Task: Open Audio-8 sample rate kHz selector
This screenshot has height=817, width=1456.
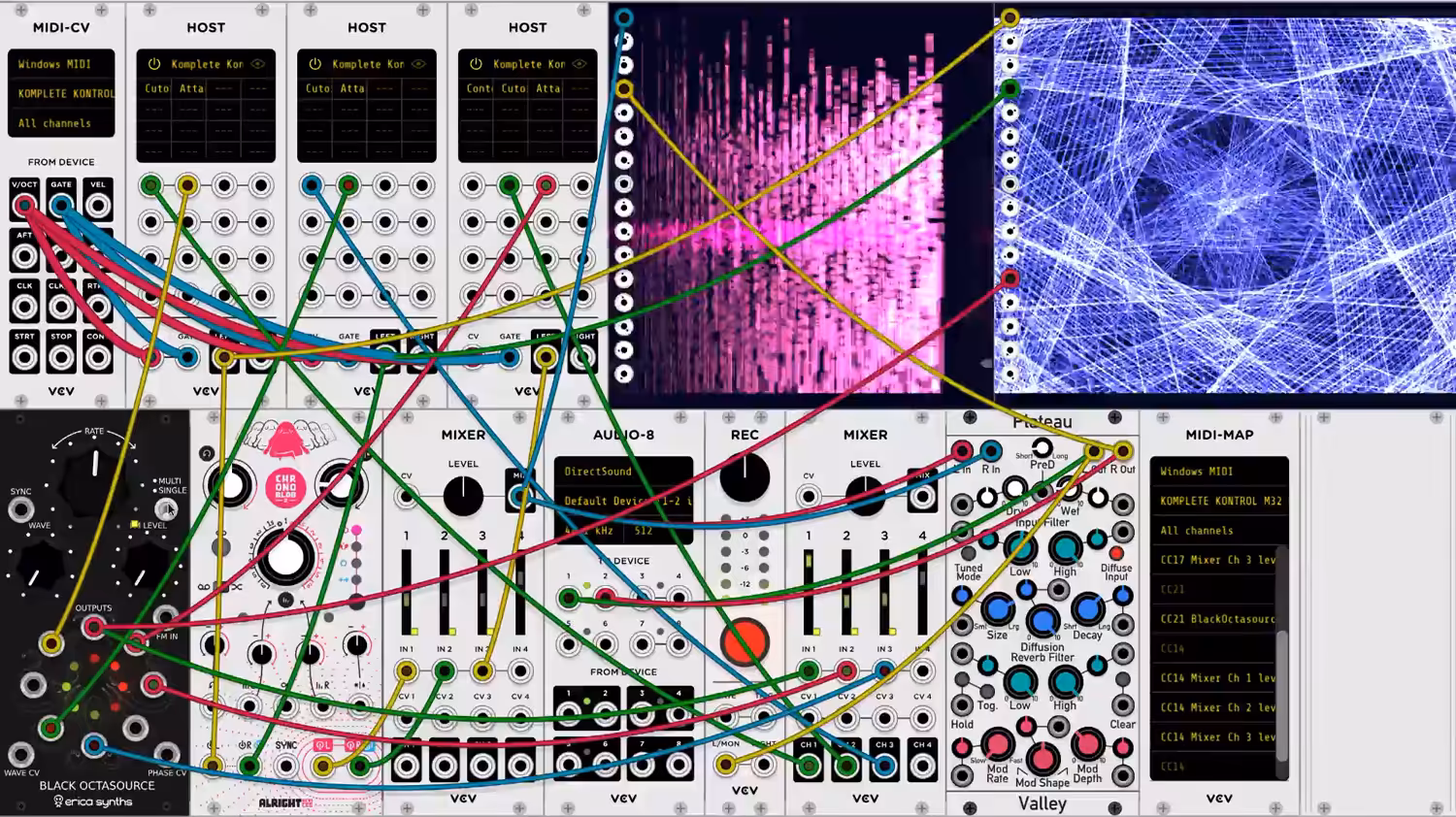Action: [587, 531]
